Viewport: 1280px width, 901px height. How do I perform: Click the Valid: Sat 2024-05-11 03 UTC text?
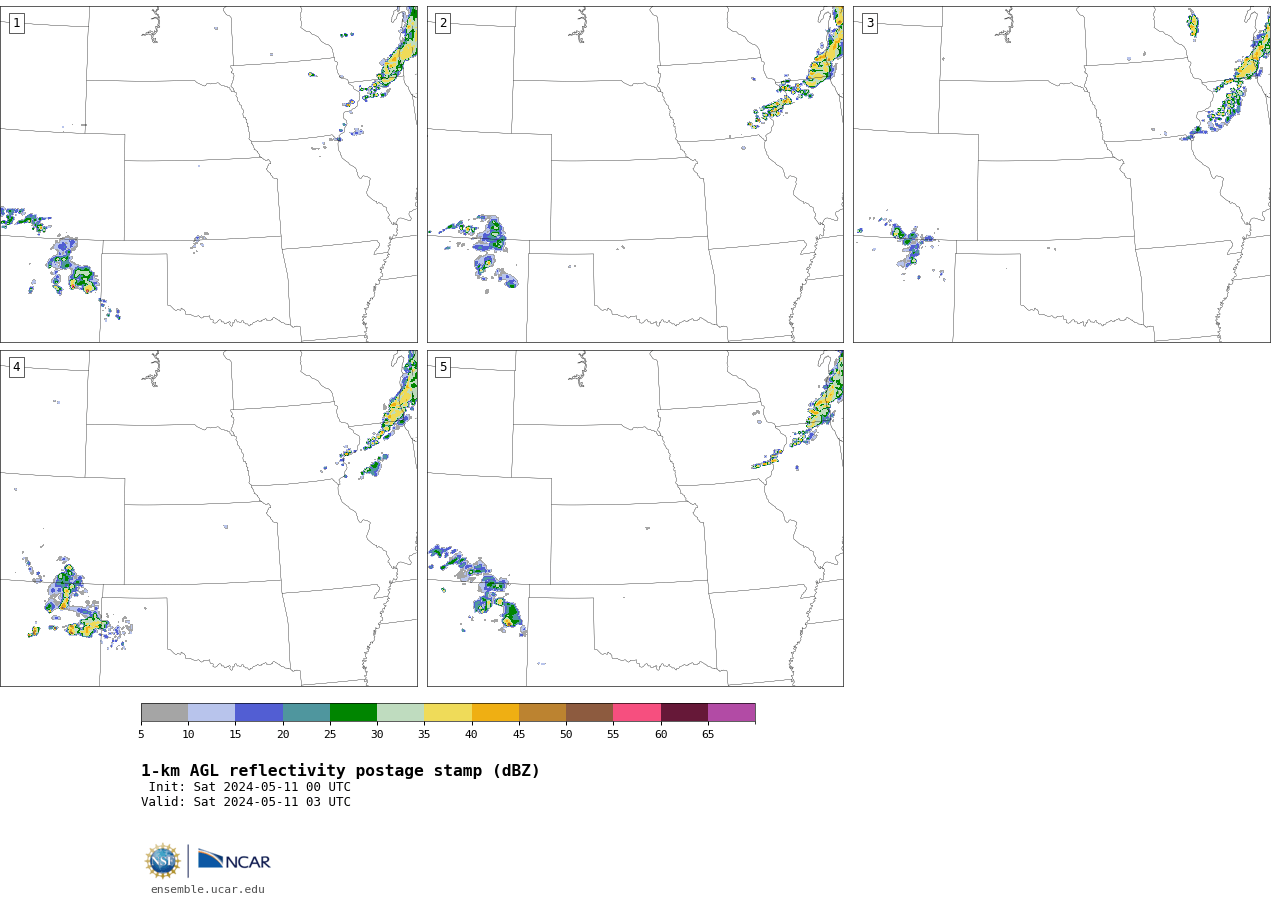pos(246,802)
